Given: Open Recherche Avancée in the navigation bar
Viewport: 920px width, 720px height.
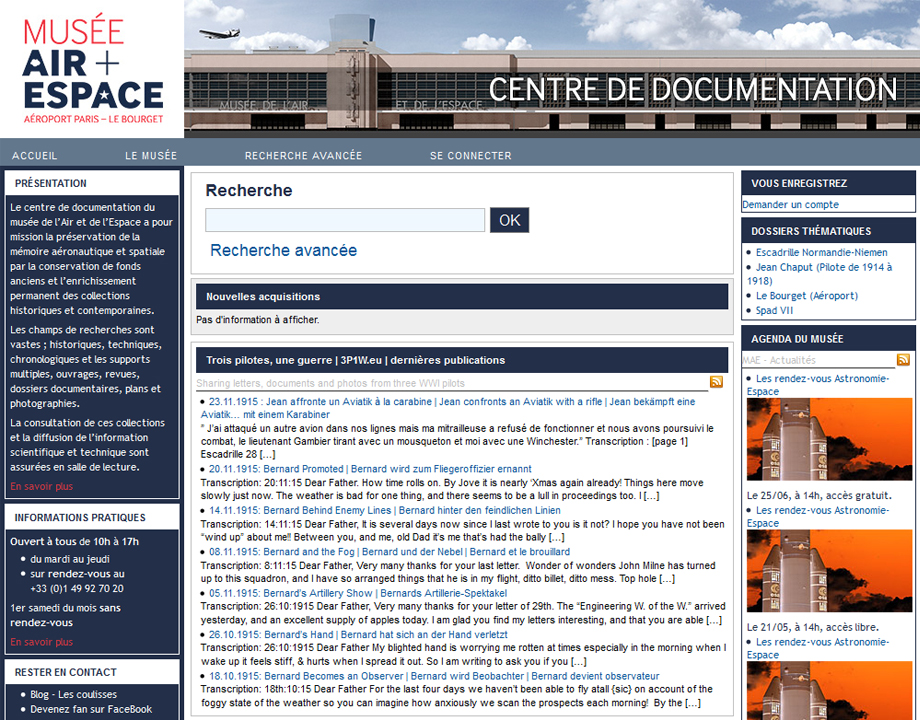Looking at the screenshot, I should coord(303,156).
